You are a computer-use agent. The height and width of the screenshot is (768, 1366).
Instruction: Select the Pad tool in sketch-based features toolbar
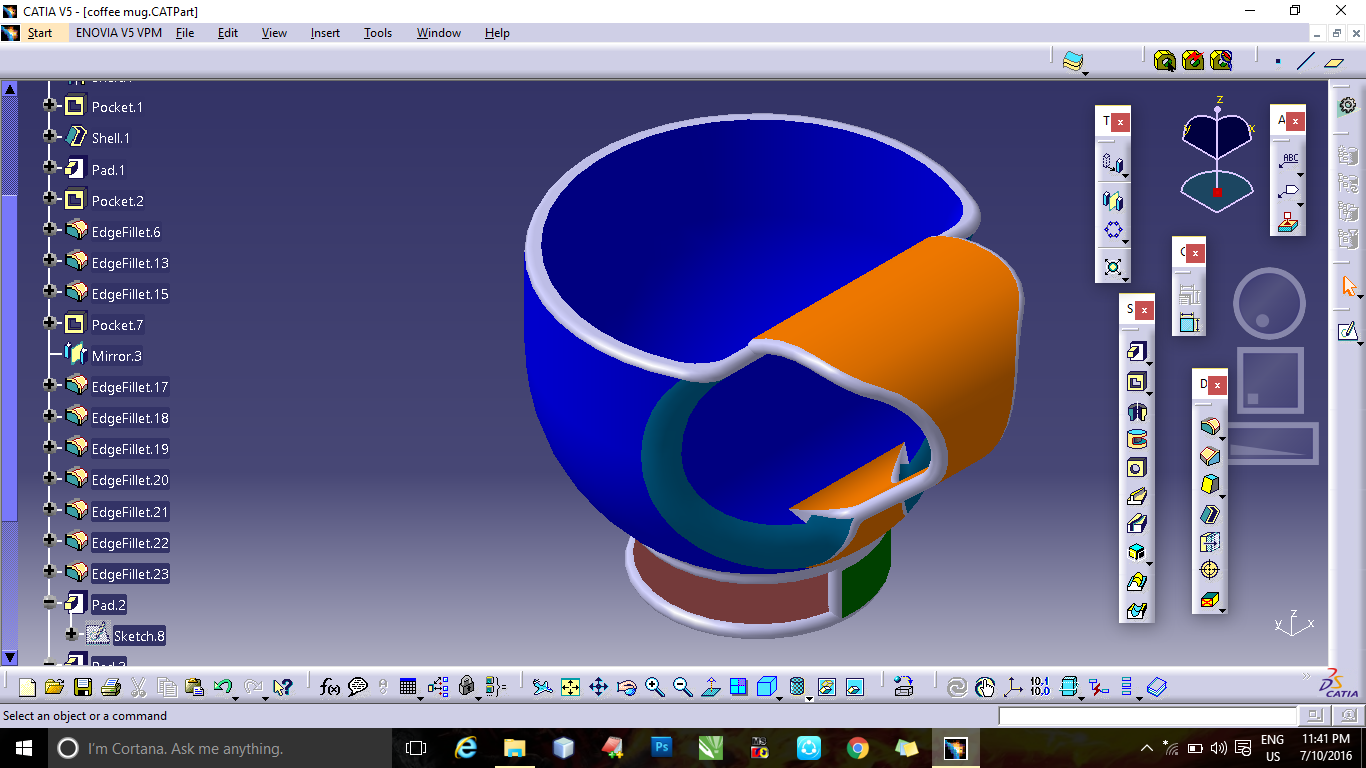(1136, 352)
